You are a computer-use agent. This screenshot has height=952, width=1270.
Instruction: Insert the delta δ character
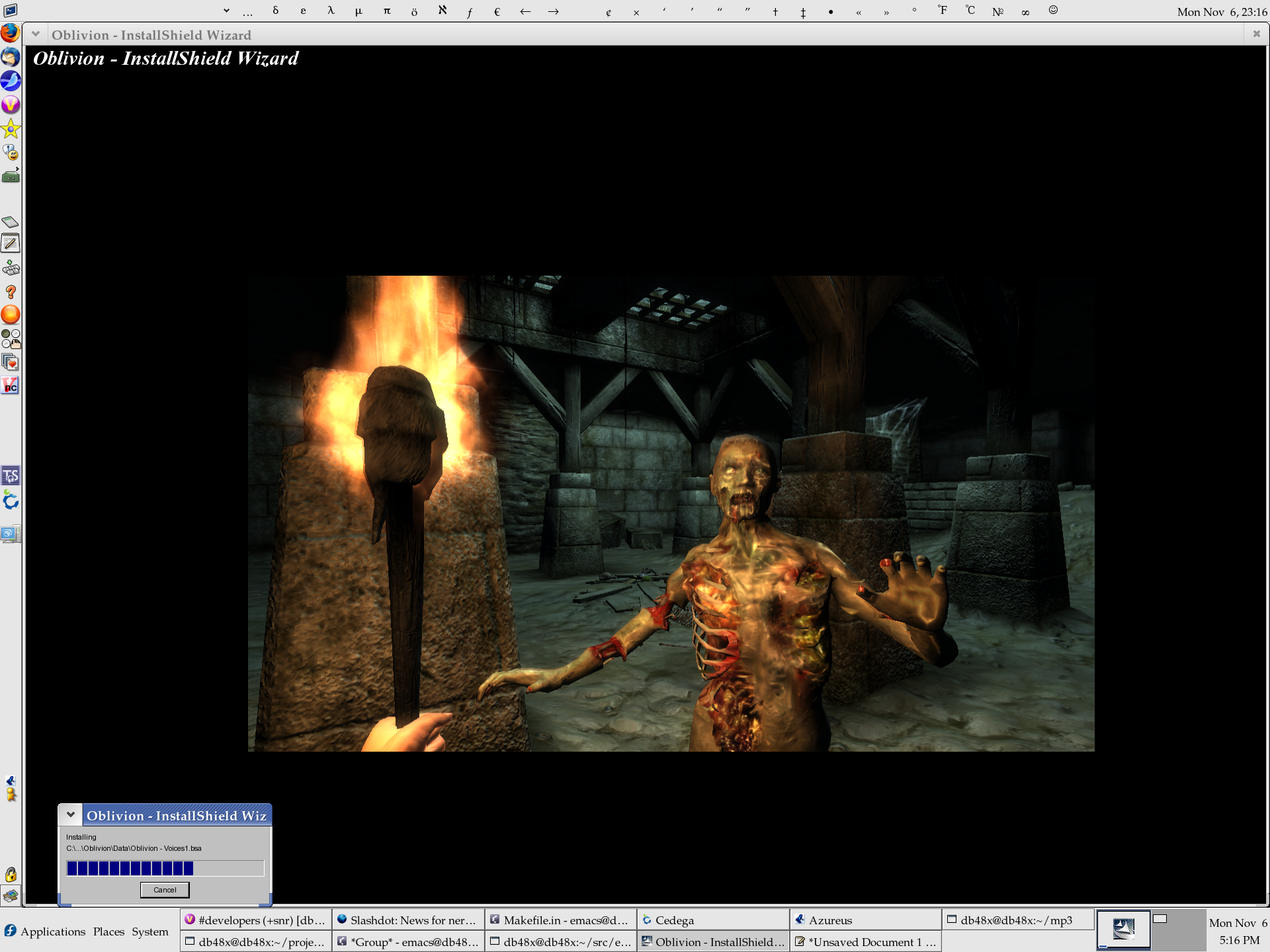(x=275, y=11)
